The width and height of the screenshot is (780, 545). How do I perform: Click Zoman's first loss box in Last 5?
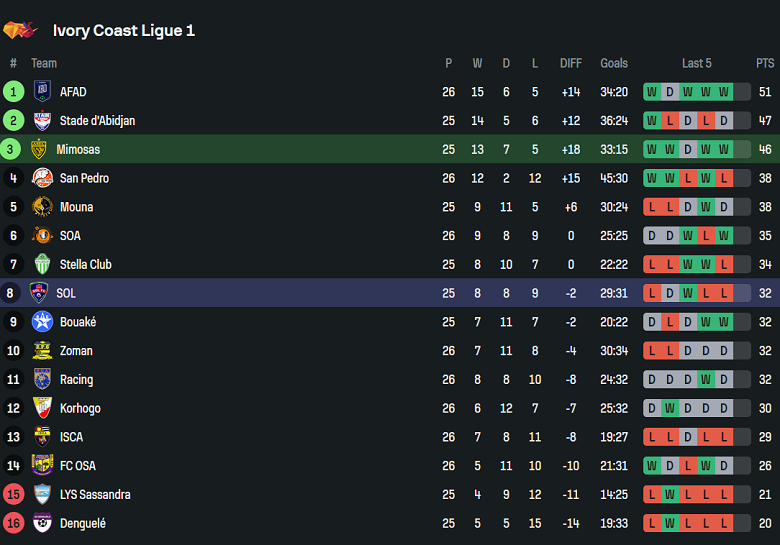click(652, 351)
